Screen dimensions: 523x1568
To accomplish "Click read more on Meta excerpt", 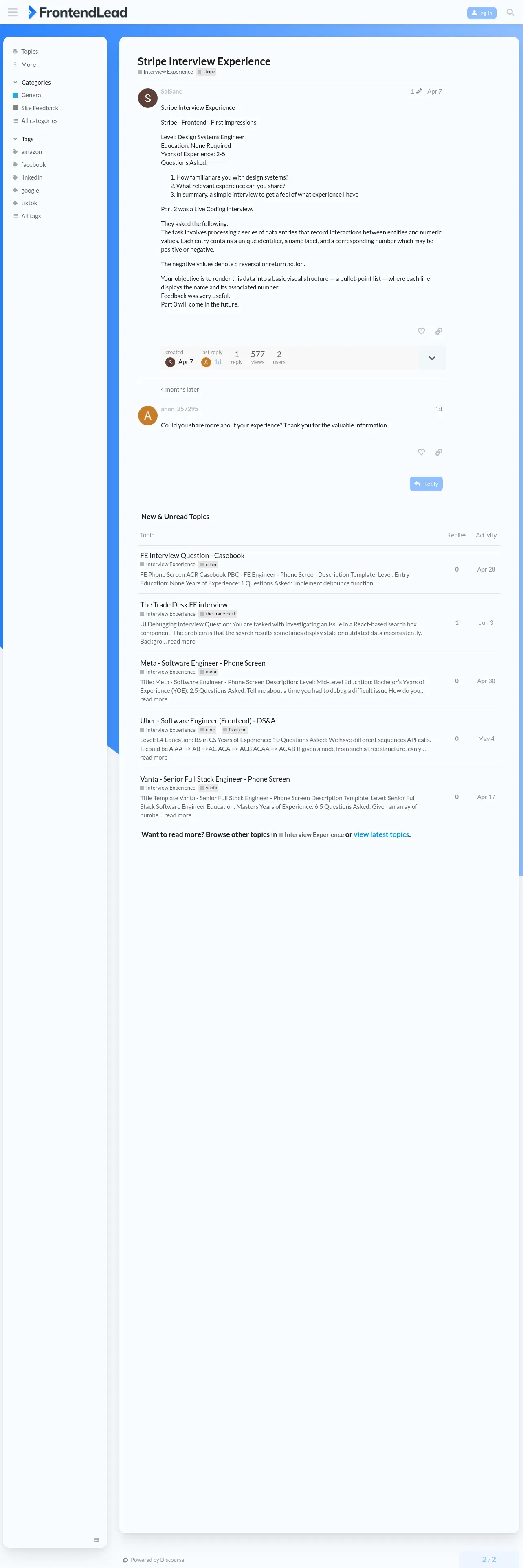I will tap(154, 699).
